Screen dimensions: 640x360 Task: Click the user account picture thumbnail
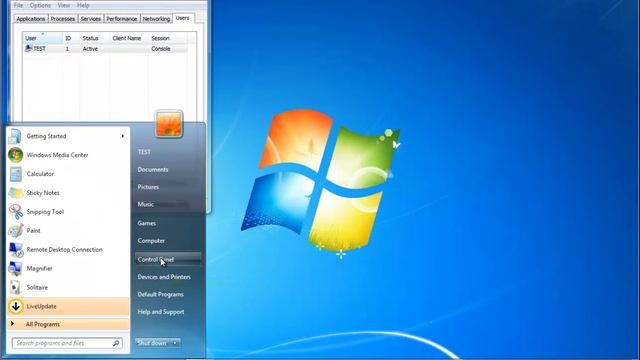click(x=169, y=124)
